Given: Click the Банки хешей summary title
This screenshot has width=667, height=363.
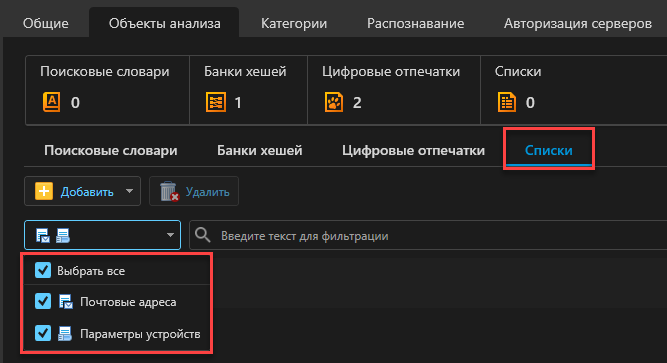Looking at the screenshot, I should 245,71.
